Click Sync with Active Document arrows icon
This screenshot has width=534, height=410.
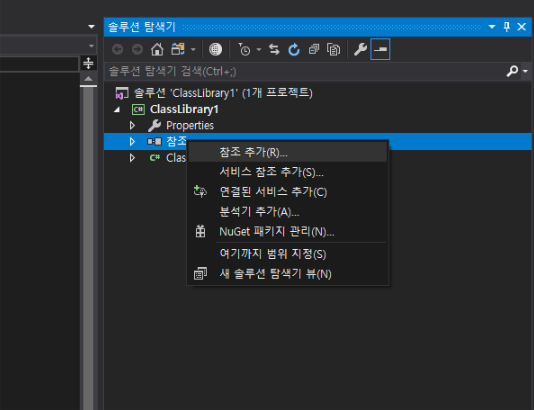click(274, 50)
